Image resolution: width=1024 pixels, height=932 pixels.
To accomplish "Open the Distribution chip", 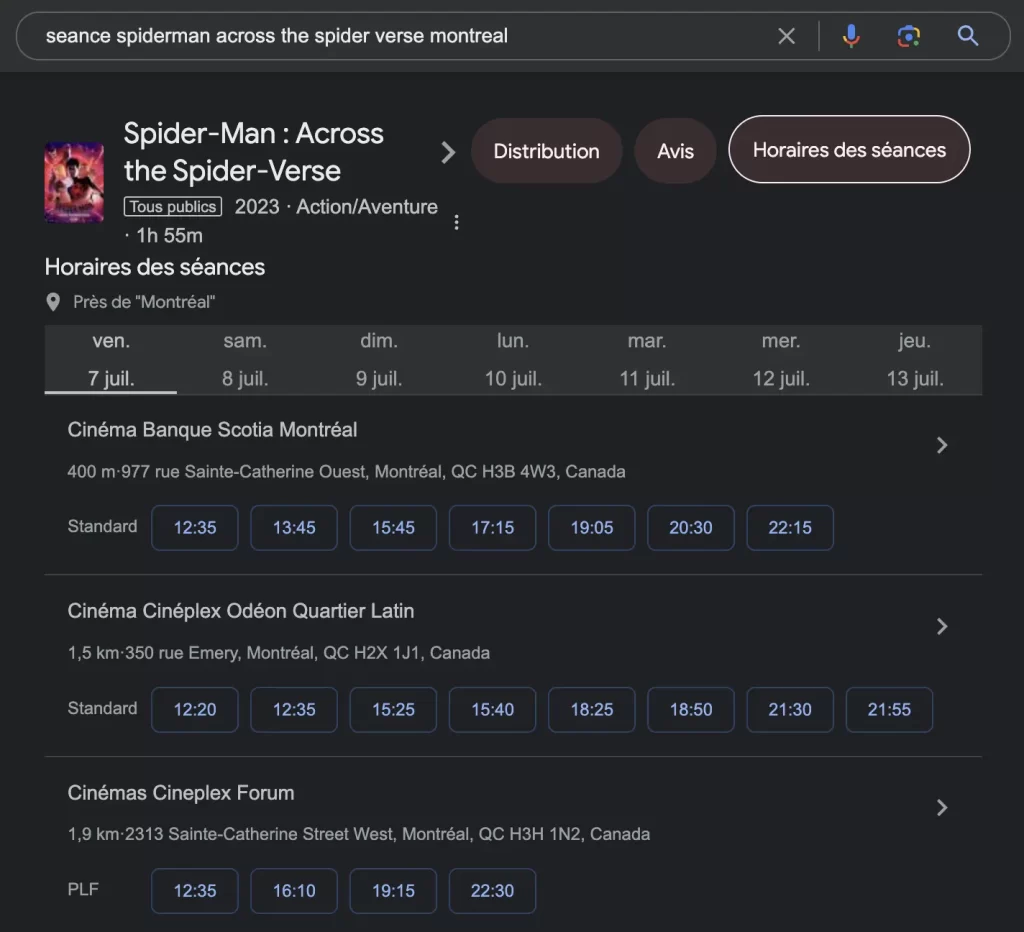I will point(546,151).
